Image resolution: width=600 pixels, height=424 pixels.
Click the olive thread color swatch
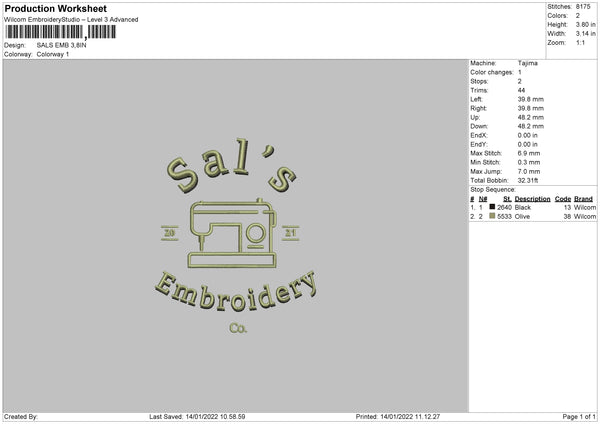click(x=492, y=216)
